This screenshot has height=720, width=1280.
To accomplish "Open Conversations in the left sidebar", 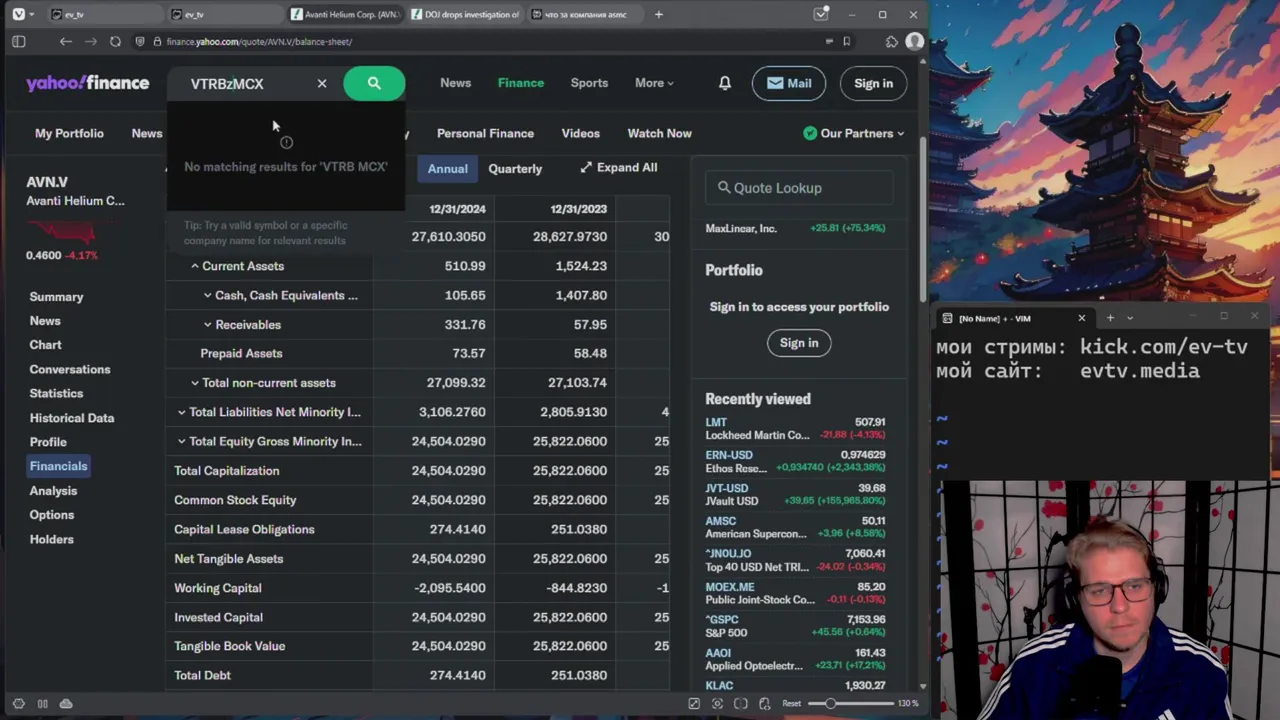I will click(70, 369).
